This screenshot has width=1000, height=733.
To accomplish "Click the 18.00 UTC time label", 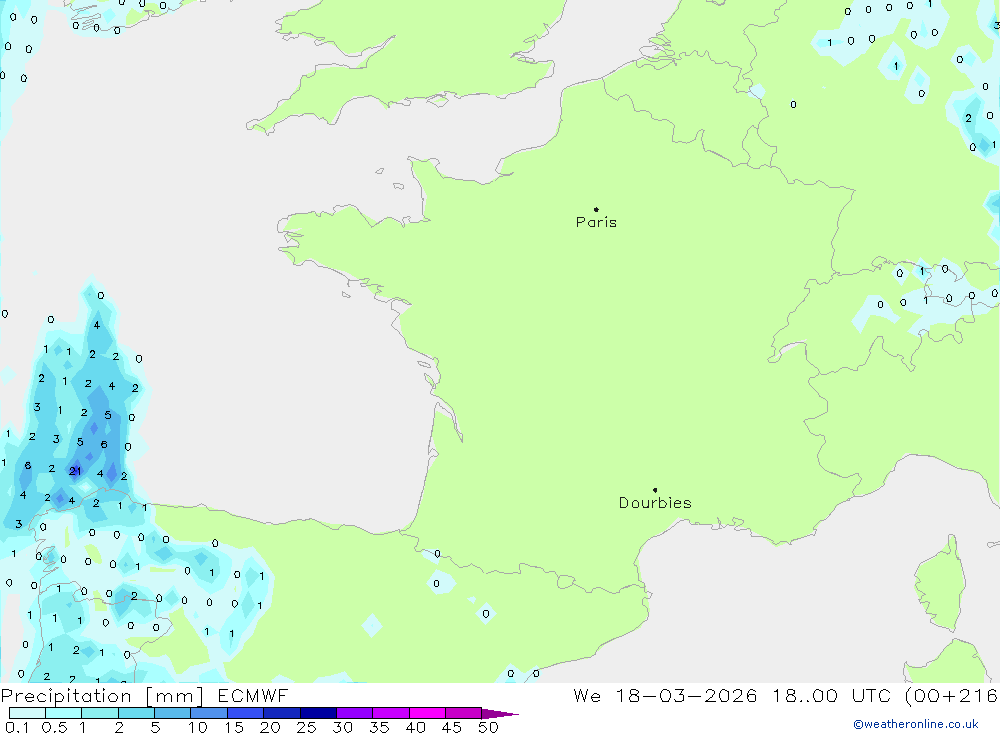I will pos(832,695).
